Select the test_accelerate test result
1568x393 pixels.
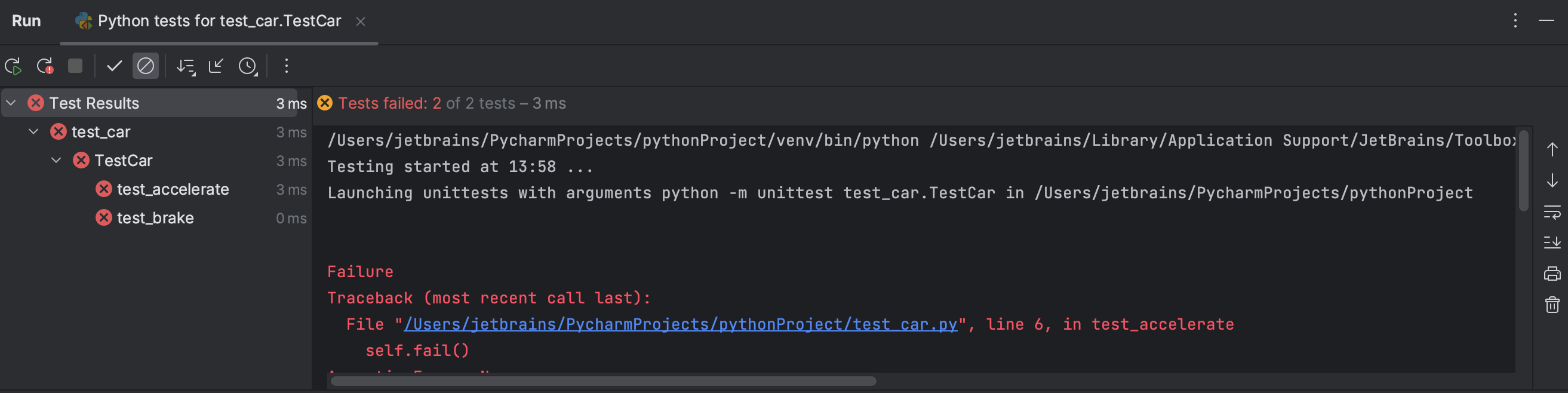click(x=173, y=189)
